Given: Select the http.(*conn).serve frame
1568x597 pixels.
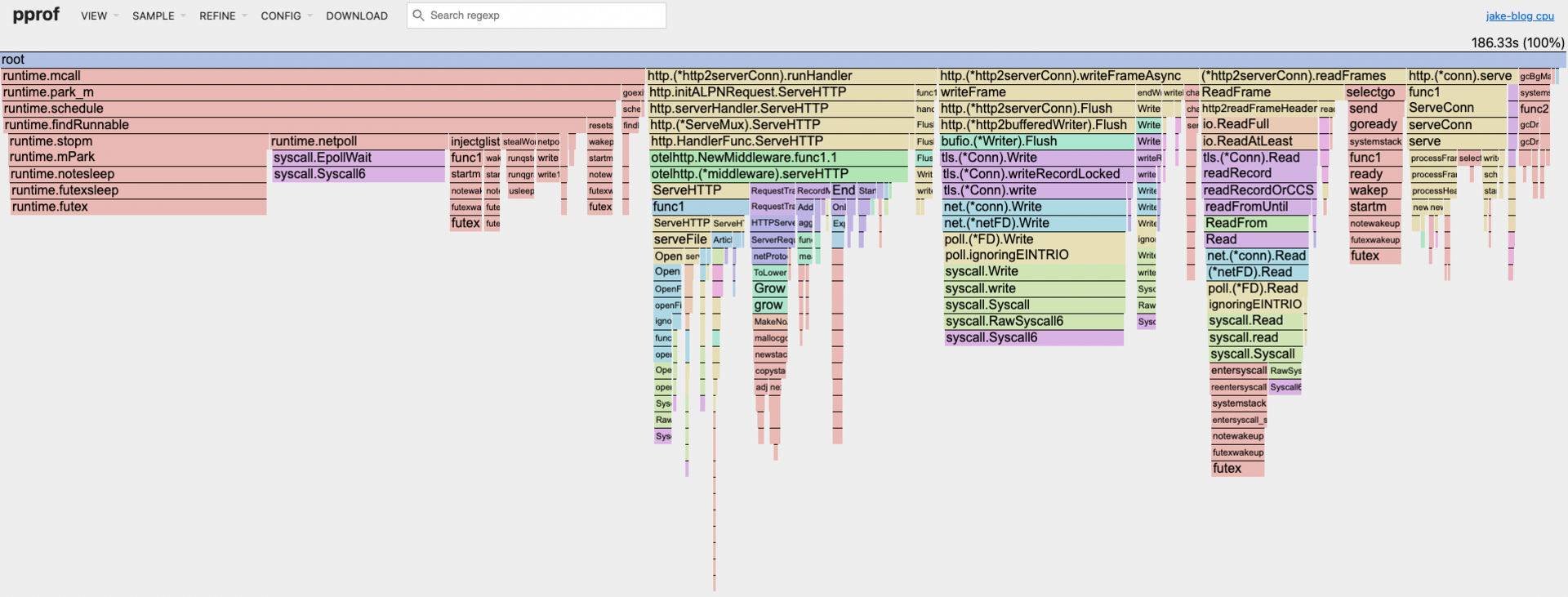Looking at the screenshot, I should tap(1460, 76).
